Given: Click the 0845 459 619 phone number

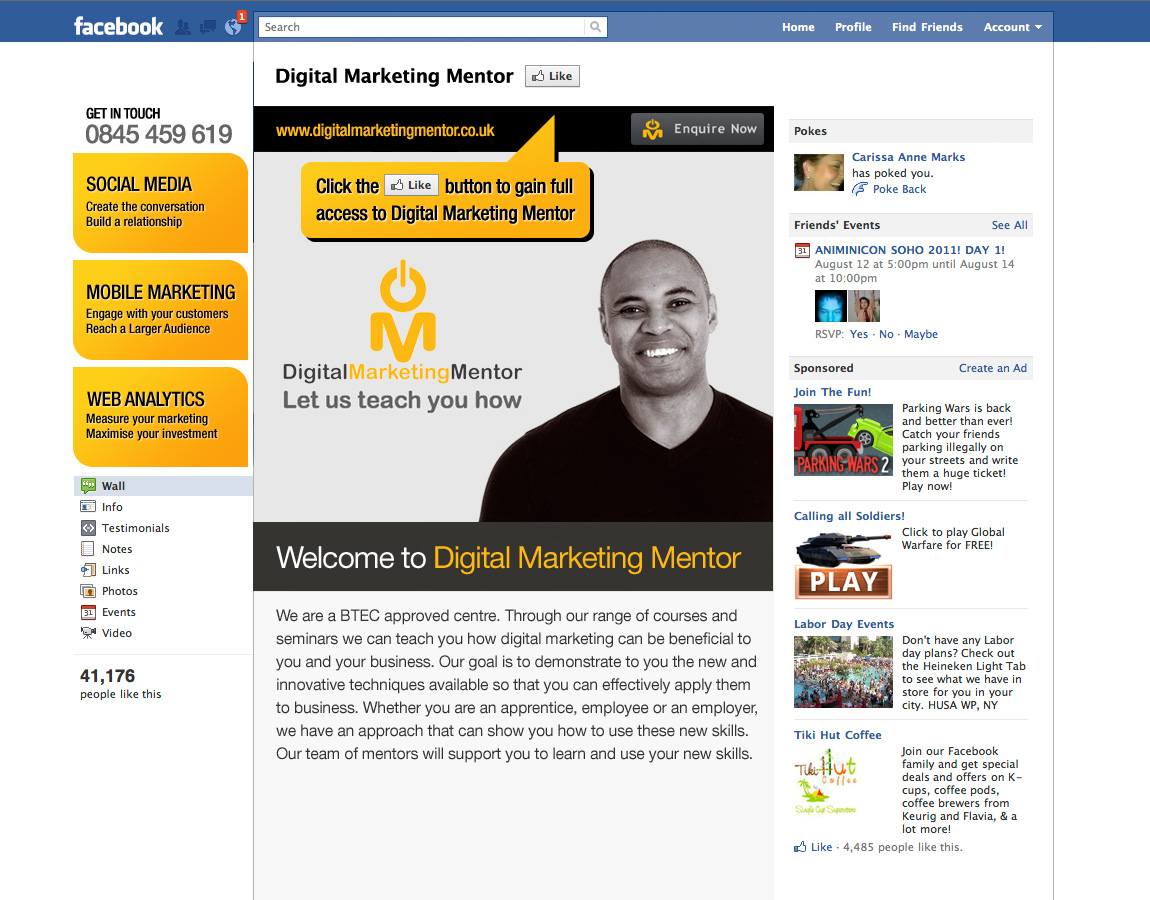Looking at the screenshot, I should [158, 134].
